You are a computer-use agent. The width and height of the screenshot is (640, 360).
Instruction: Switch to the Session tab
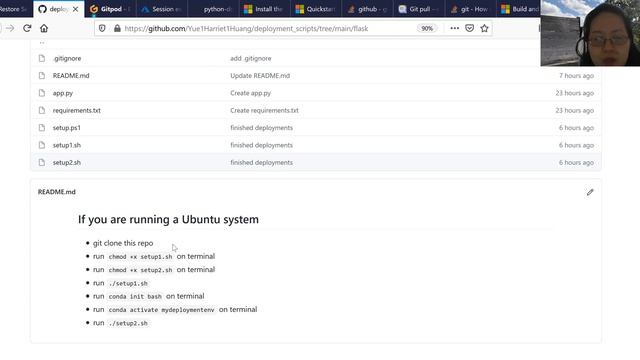pyautogui.click(x=162, y=9)
